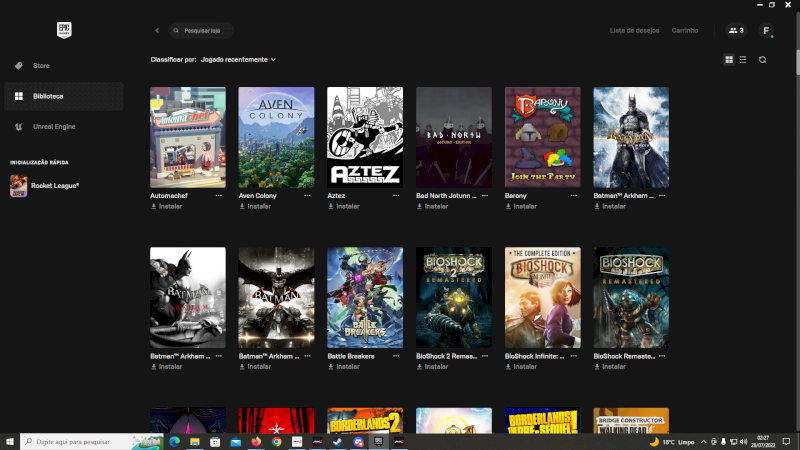Click Instalar under Aven Colony
Image resolution: width=800 pixels, height=450 pixels.
click(x=255, y=207)
